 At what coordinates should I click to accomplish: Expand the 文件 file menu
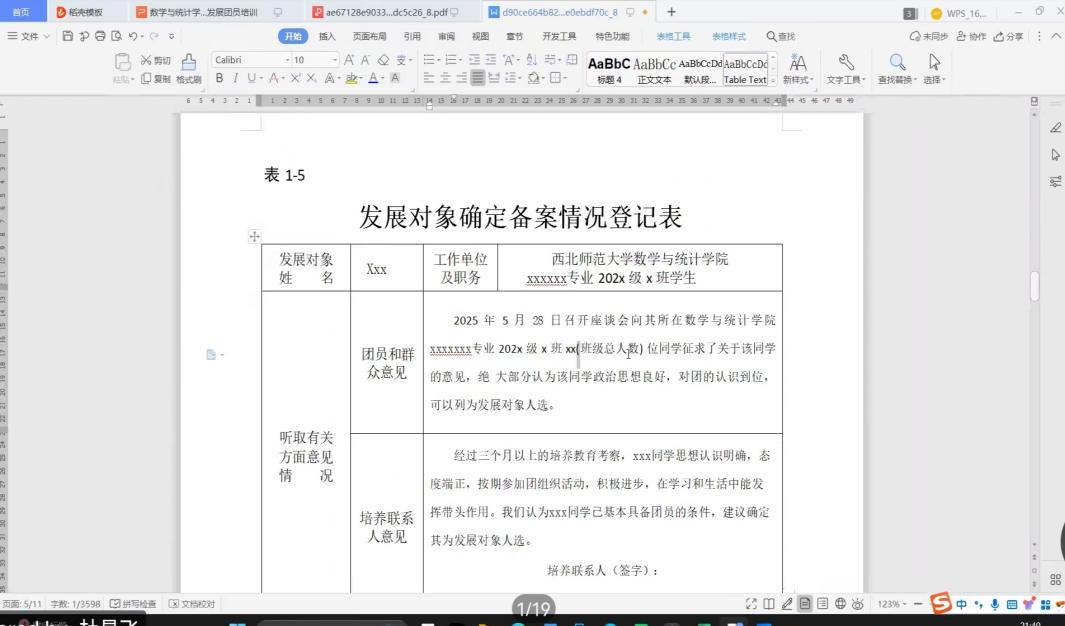29,36
